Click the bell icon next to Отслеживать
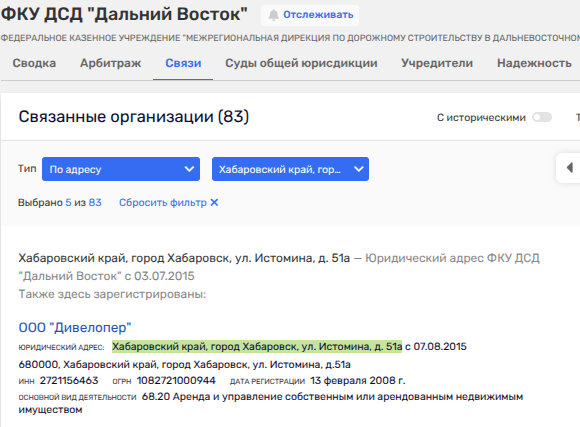This screenshot has width=580, height=427. [273, 15]
